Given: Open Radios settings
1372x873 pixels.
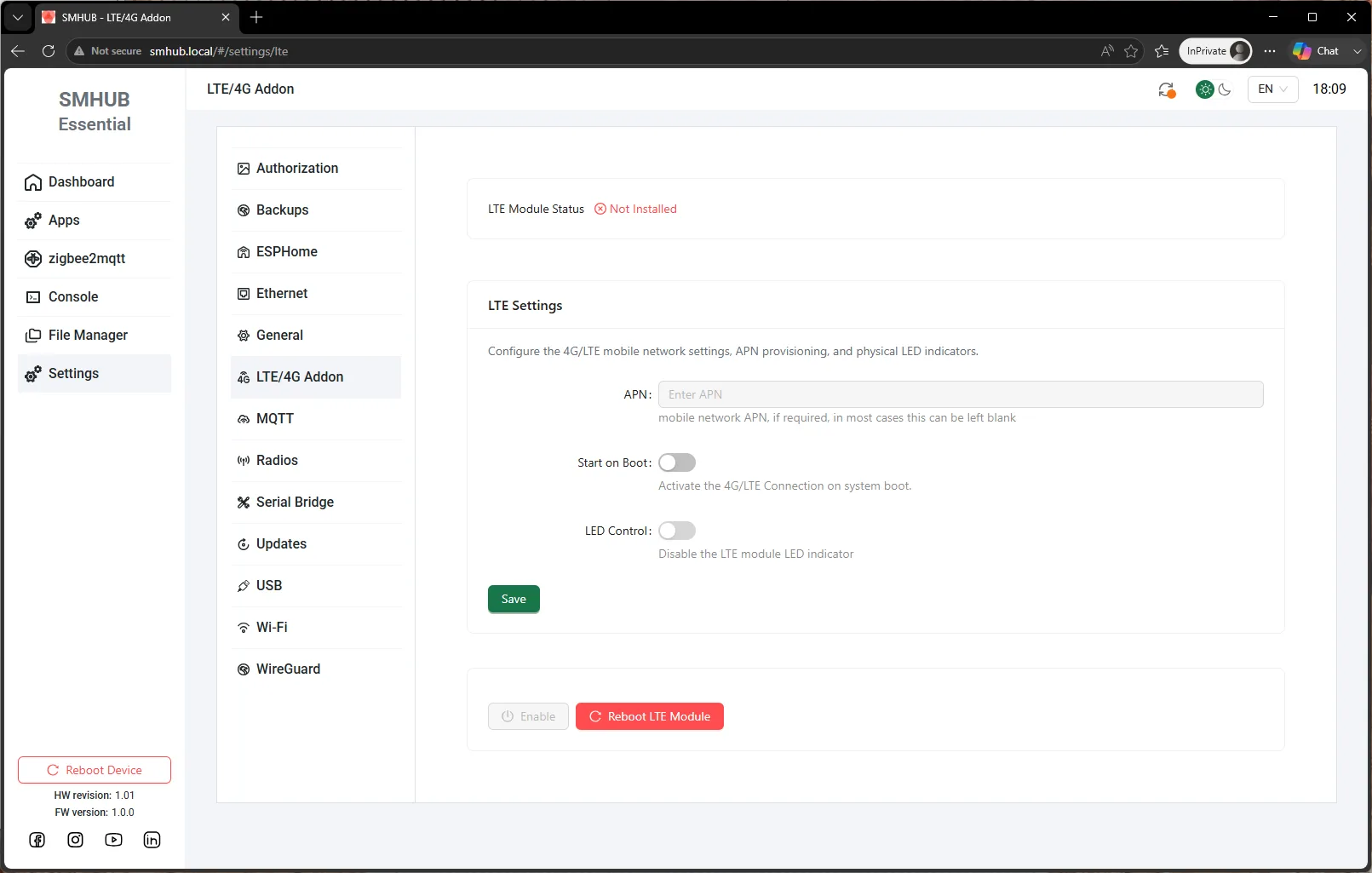Looking at the screenshot, I should click(316, 461).
